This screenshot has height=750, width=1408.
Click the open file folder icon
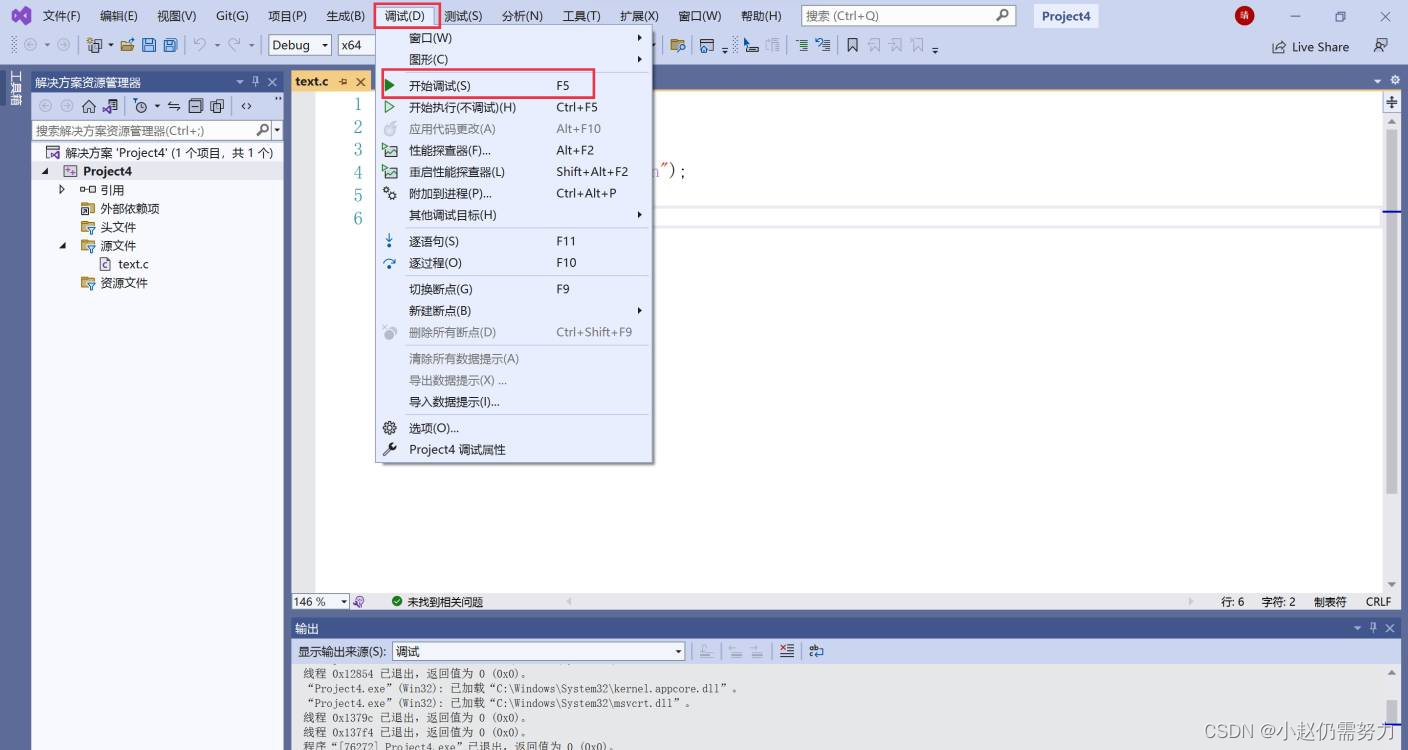pyautogui.click(x=127, y=45)
